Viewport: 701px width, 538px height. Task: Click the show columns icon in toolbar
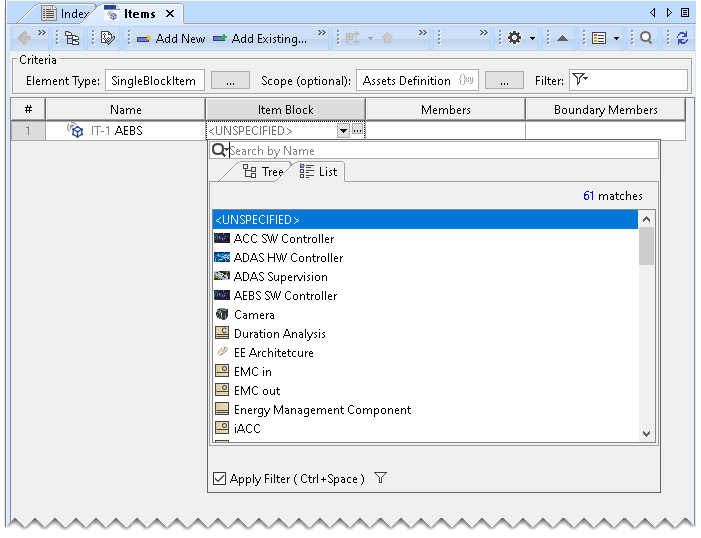(x=599, y=38)
